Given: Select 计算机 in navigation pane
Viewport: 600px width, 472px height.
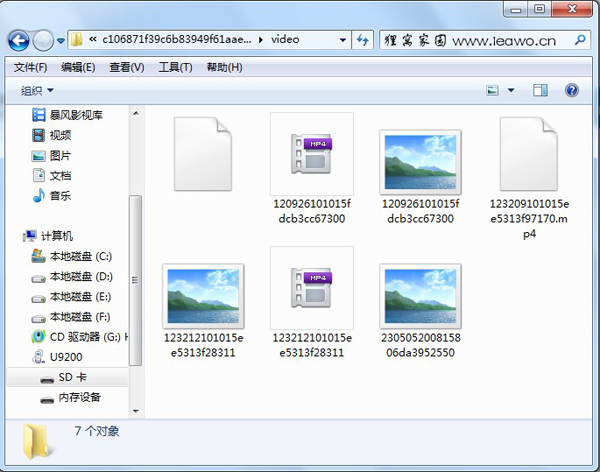Looking at the screenshot, I should point(48,236).
